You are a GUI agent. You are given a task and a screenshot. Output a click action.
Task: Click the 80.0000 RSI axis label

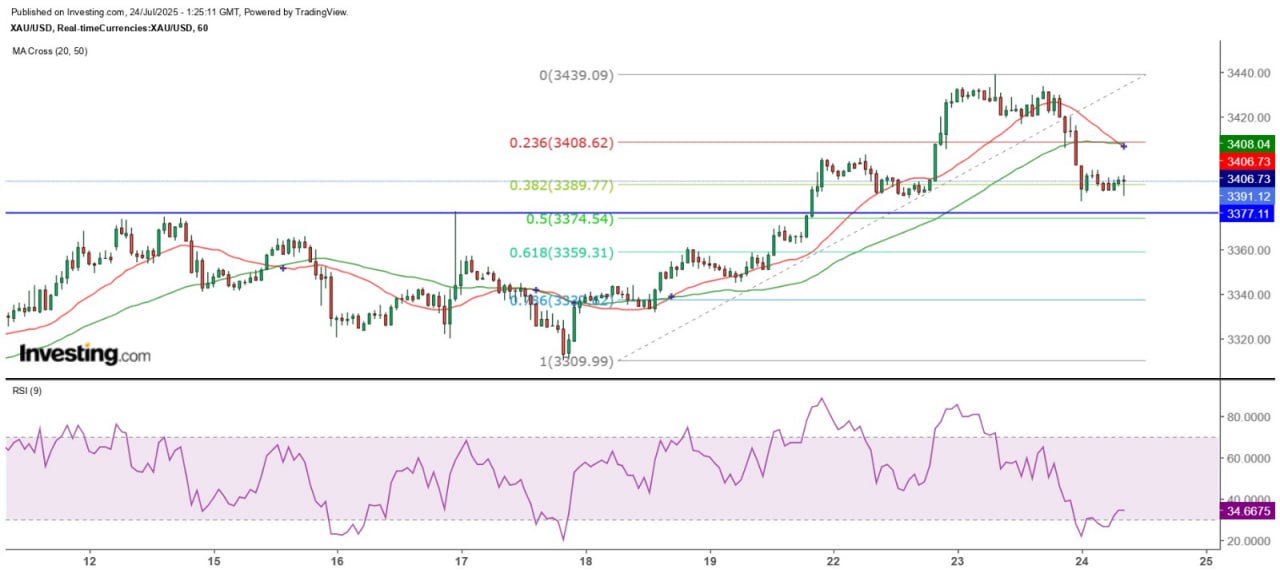[x=1248, y=416]
